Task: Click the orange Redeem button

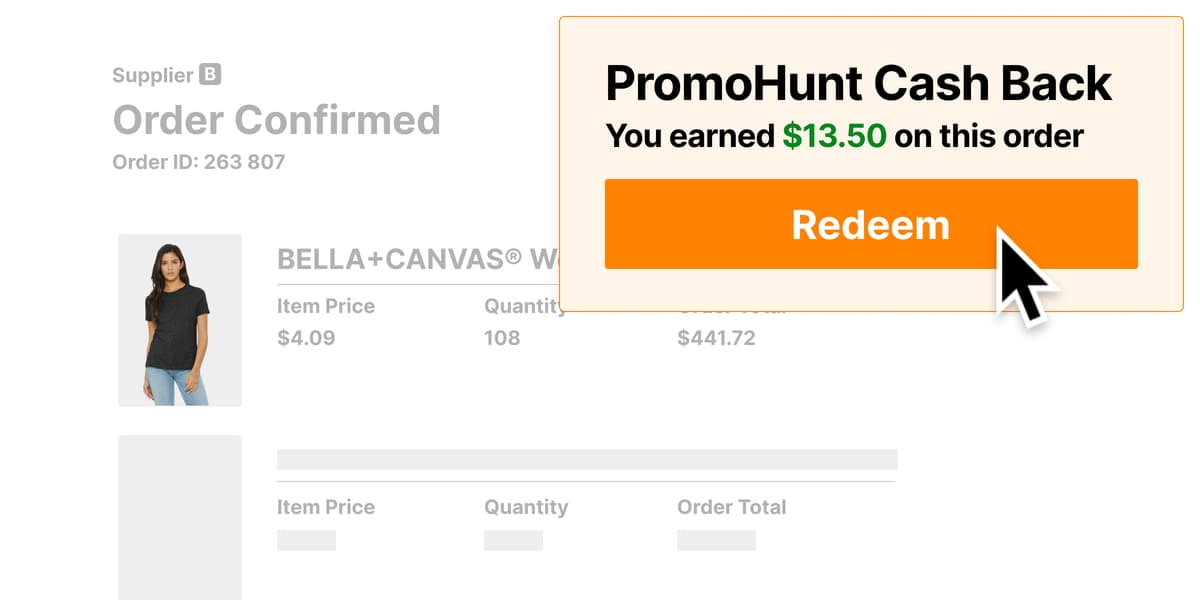Action: point(871,224)
